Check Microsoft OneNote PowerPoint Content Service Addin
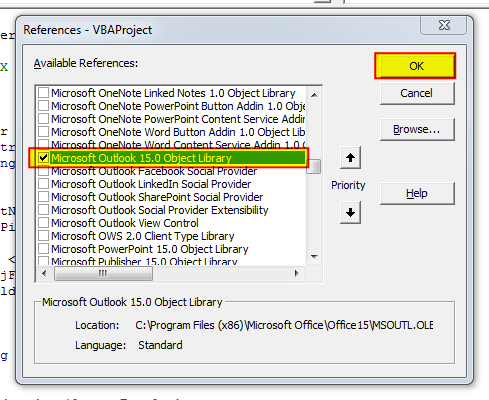Image resolution: width=489 pixels, height=400 pixels. [x=43, y=119]
